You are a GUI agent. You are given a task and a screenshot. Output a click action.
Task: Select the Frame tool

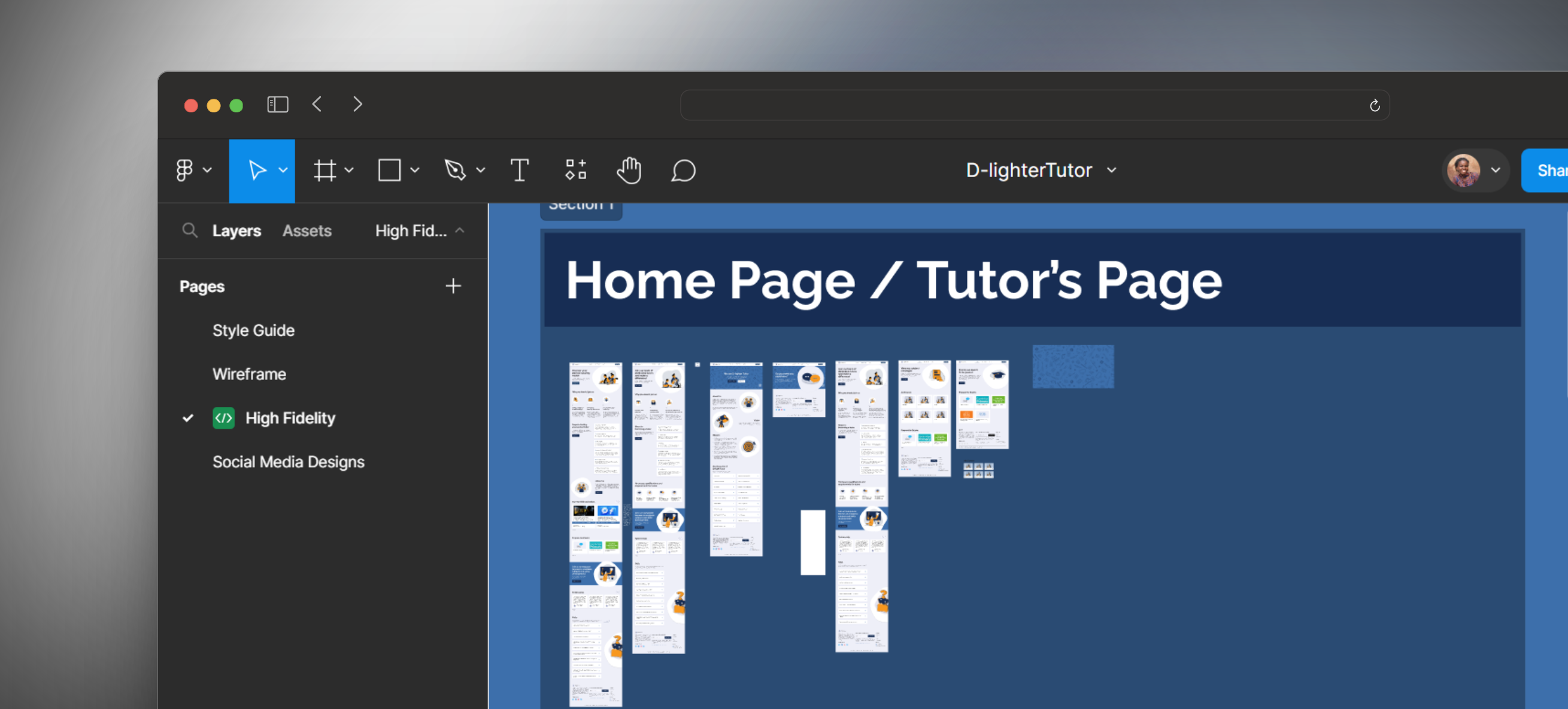324,171
